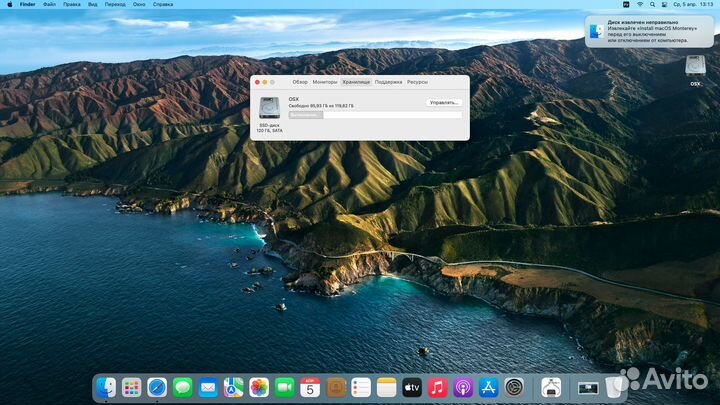Screen dimensions: 720x405
Task: Open the Переход menu
Action: tap(115, 4)
